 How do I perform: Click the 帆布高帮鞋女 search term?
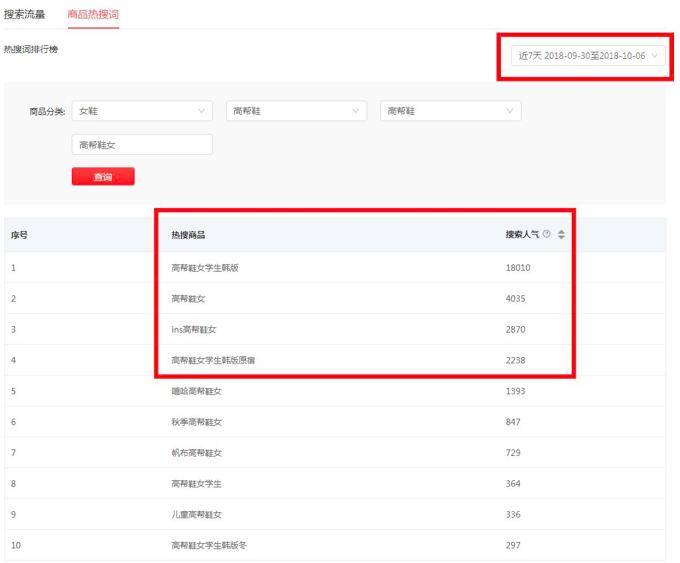[x=196, y=453]
